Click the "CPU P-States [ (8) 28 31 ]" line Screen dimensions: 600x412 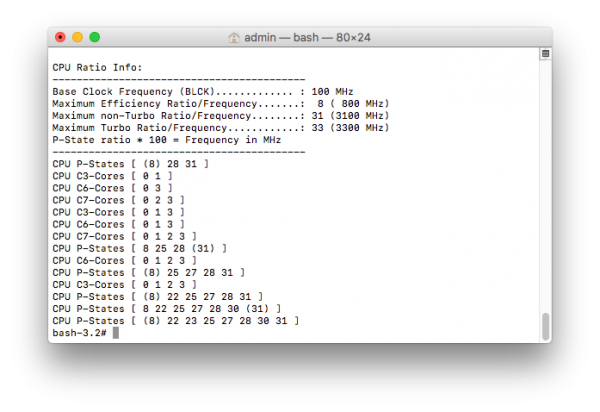[x=131, y=163]
